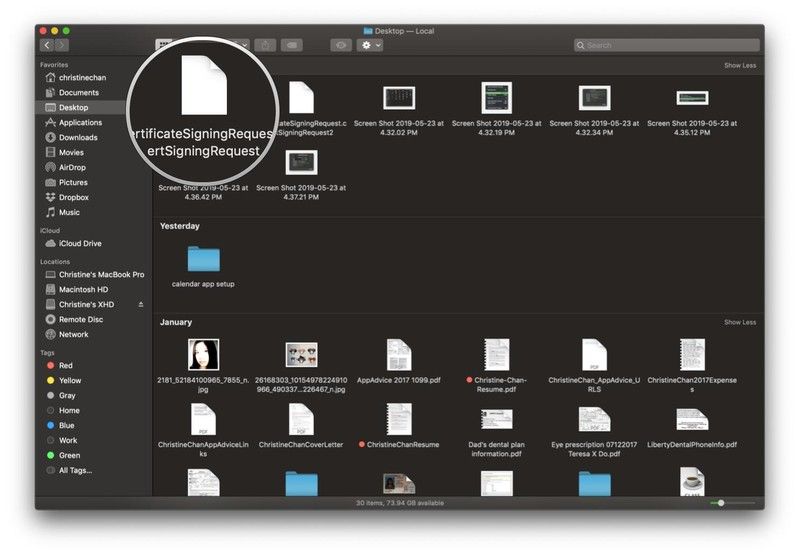The height and width of the screenshot is (555, 800).
Task: Eject the Christine's XHD drive
Action: tap(141, 305)
